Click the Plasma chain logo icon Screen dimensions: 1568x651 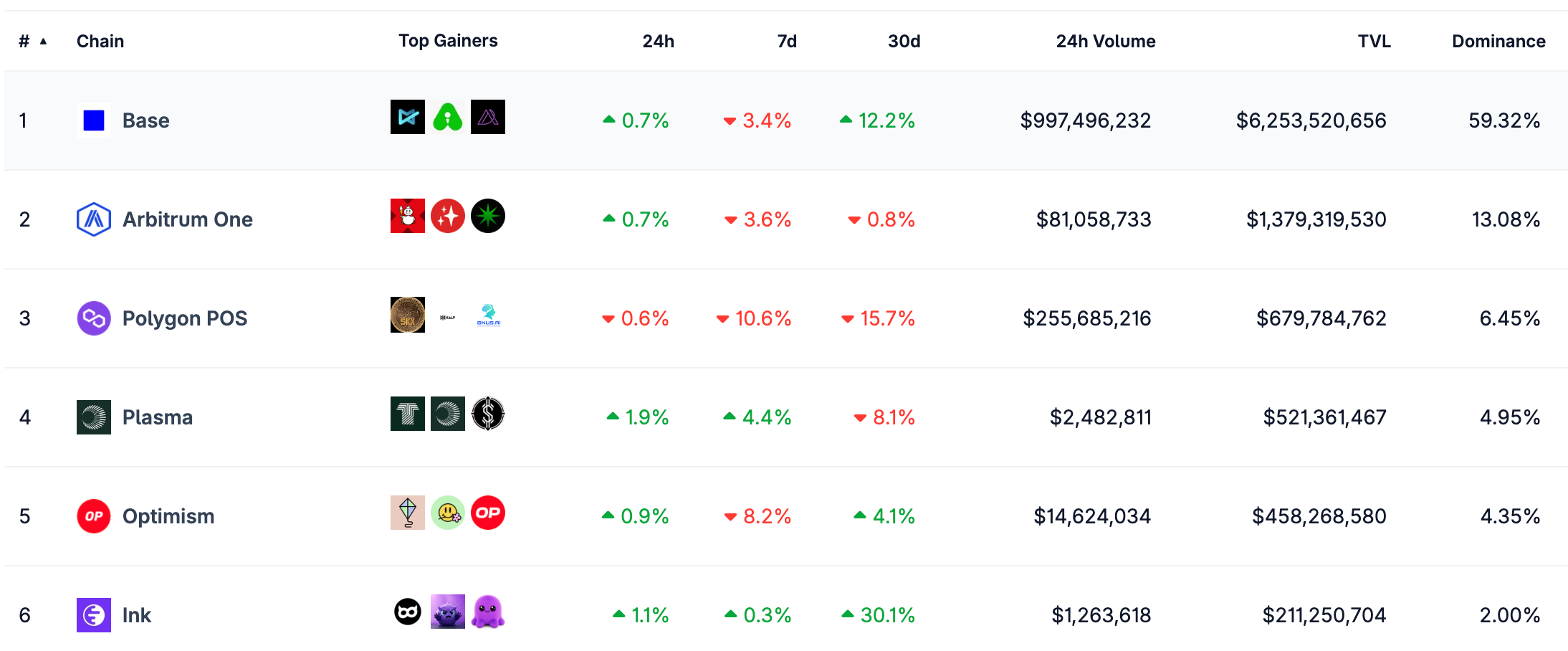pyautogui.click(x=94, y=417)
